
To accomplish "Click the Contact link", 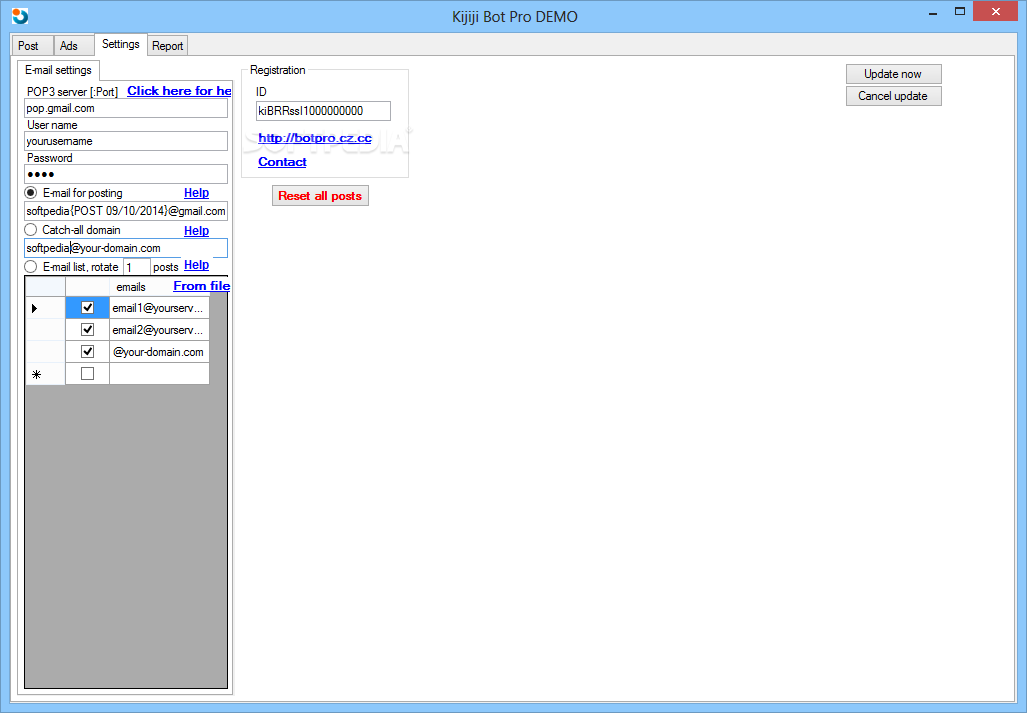I will tap(282, 162).
